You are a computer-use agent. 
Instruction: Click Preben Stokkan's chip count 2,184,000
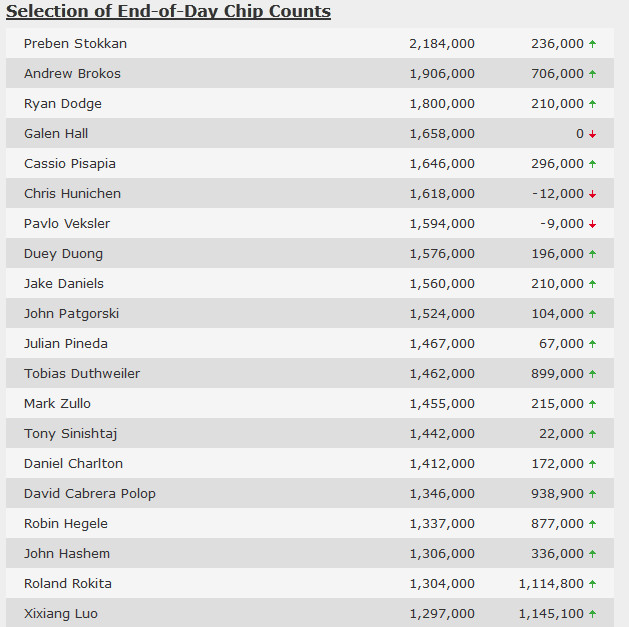click(x=442, y=44)
